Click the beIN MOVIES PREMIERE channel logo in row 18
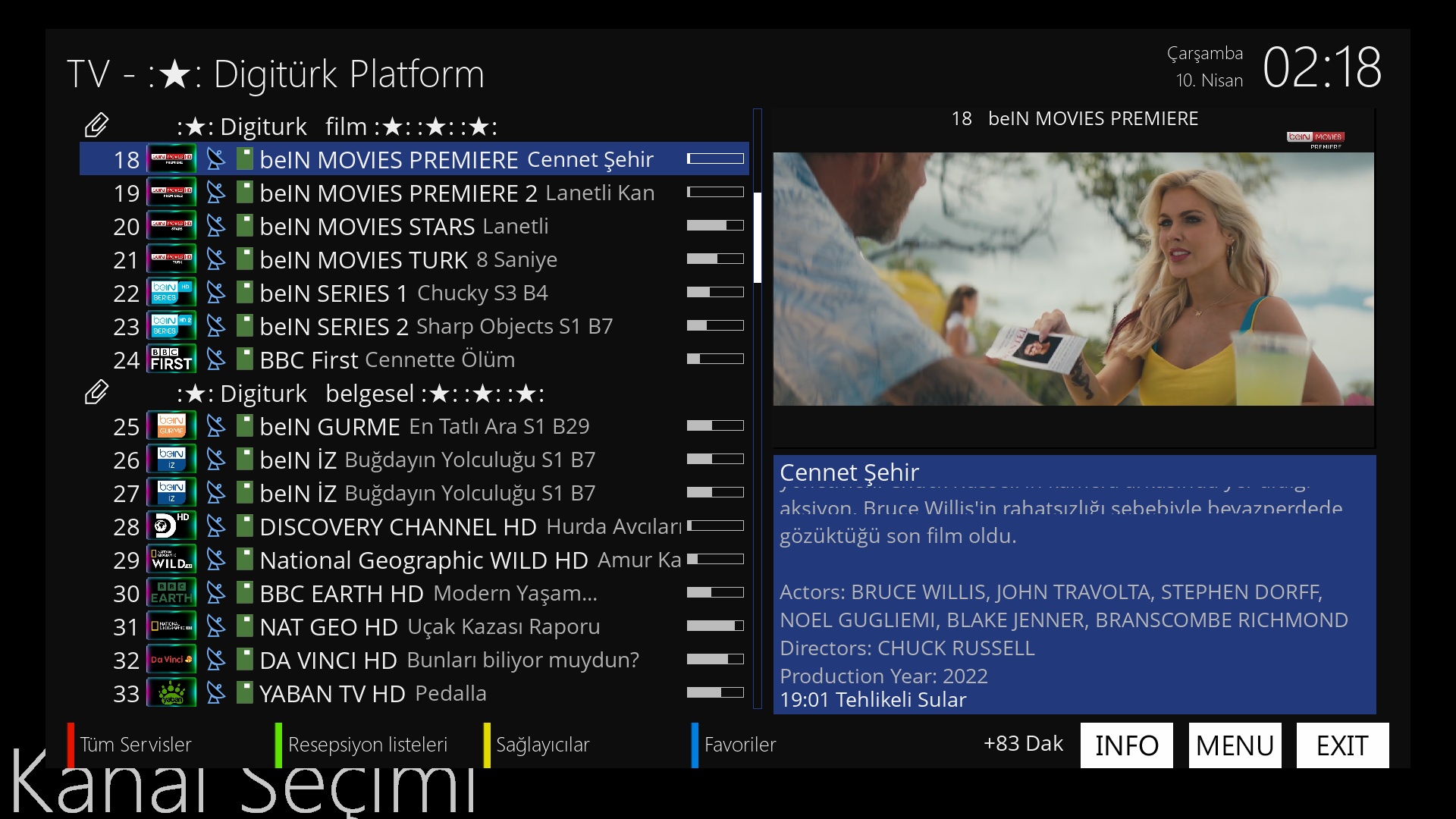Viewport: 1456px width, 819px height. [x=171, y=159]
